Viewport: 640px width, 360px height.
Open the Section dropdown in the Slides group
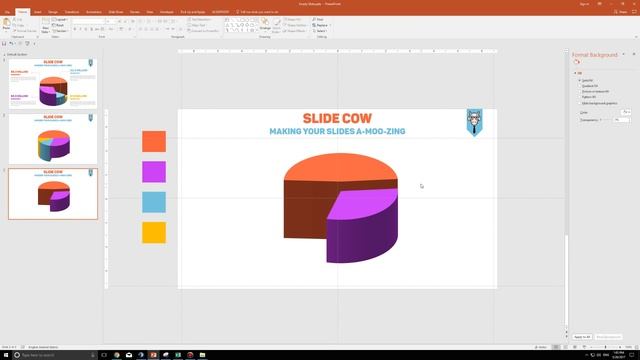(x=60, y=31)
